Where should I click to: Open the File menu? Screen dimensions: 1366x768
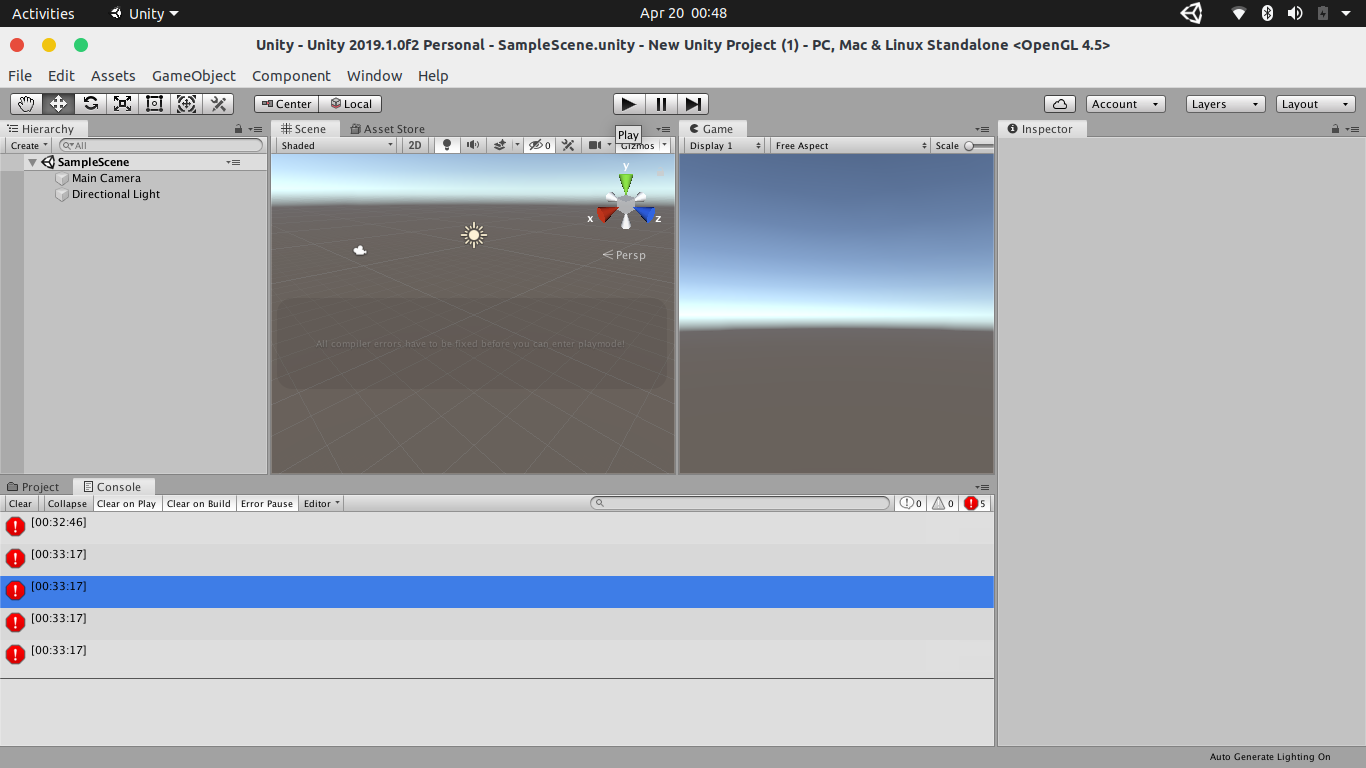[x=20, y=76]
